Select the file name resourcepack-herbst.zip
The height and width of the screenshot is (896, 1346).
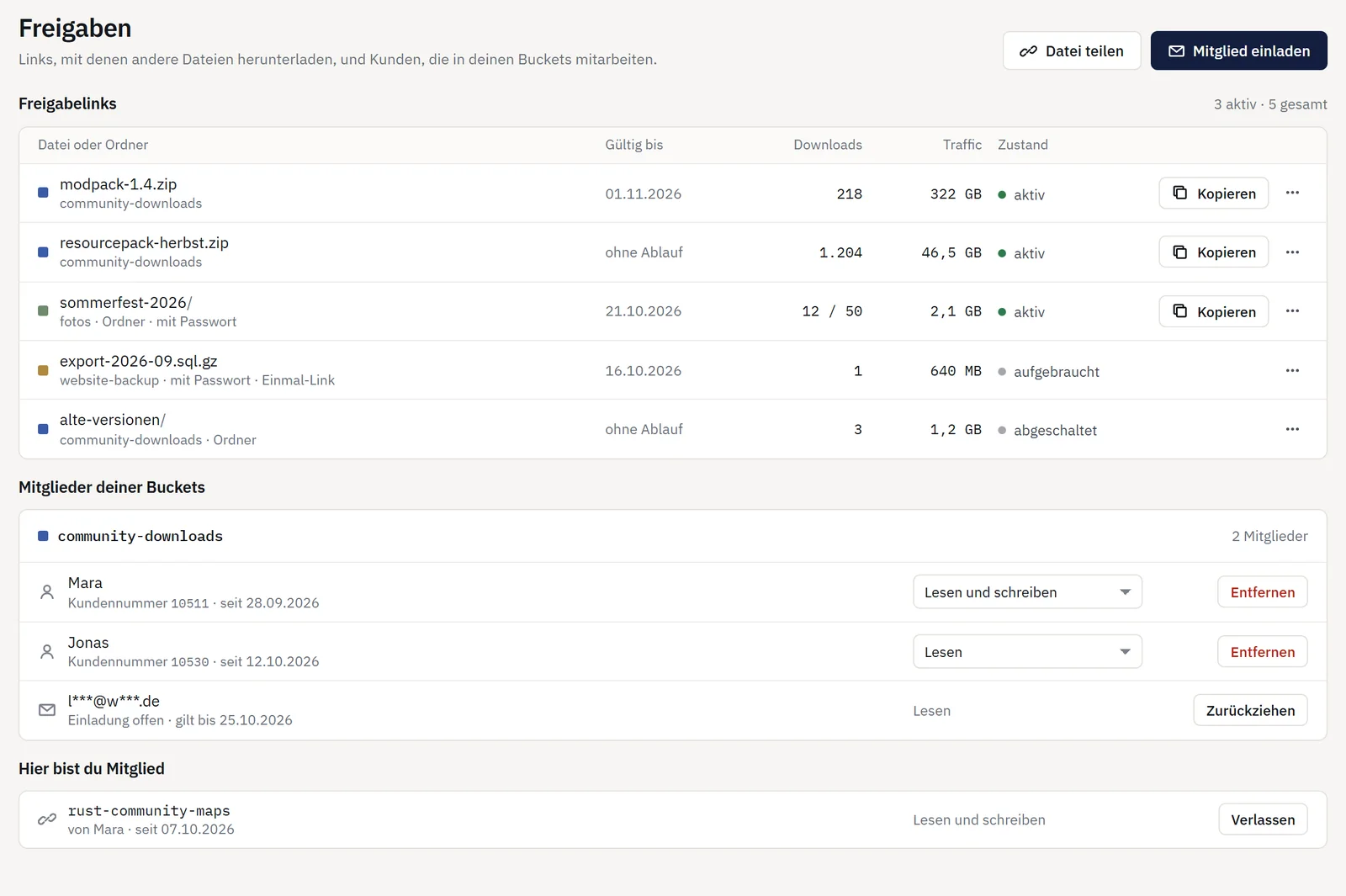click(x=144, y=243)
